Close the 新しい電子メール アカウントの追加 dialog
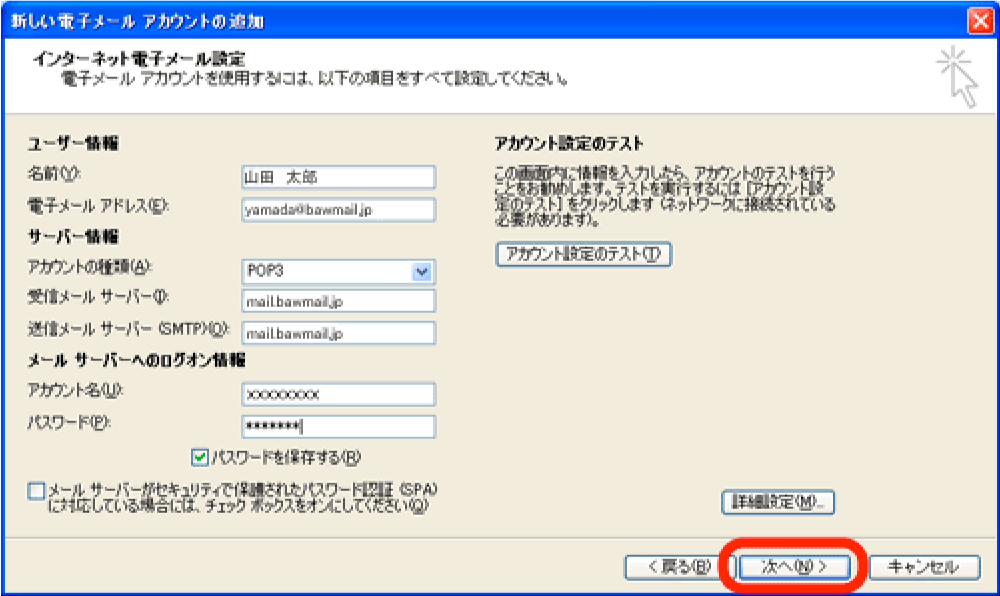1000x596 pixels. pos(980,21)
